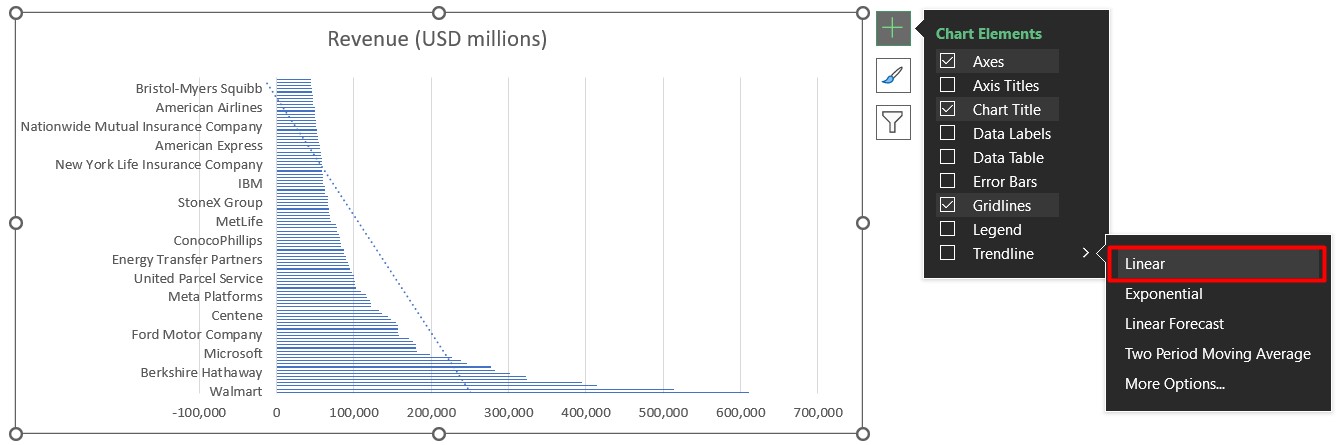Image resolution: width=1343 pixels, height=445 pixels.
Task: Open the Chart Styles paintbrush button
Action: [893, 76]
